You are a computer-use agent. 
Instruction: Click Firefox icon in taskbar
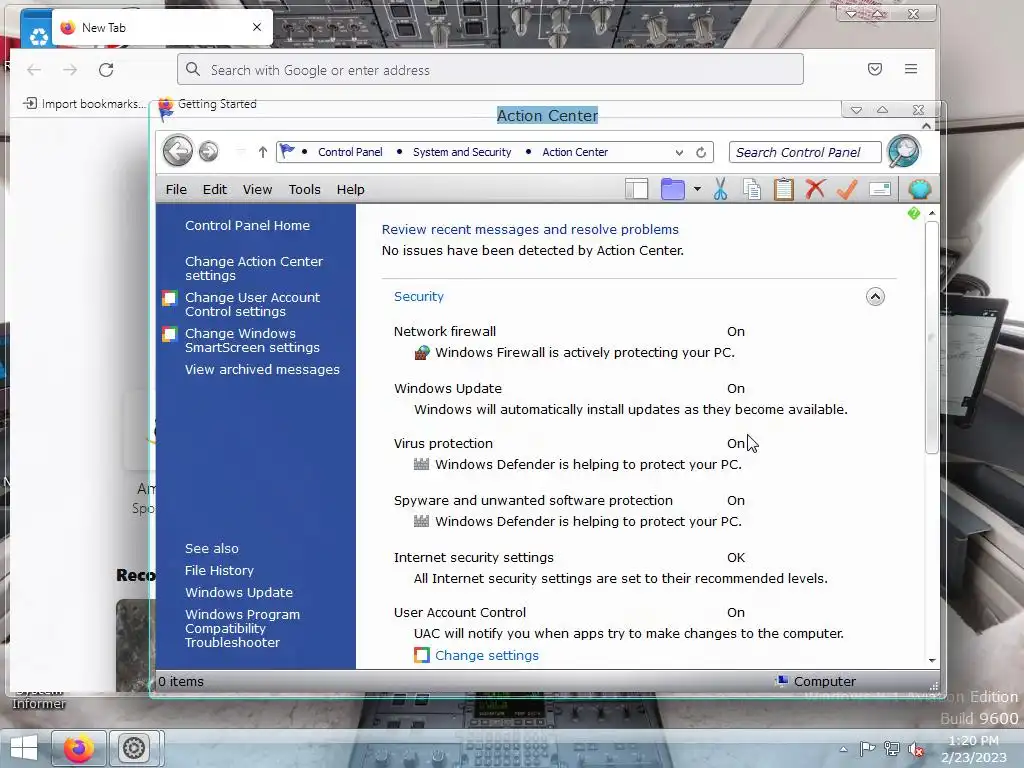78,748
